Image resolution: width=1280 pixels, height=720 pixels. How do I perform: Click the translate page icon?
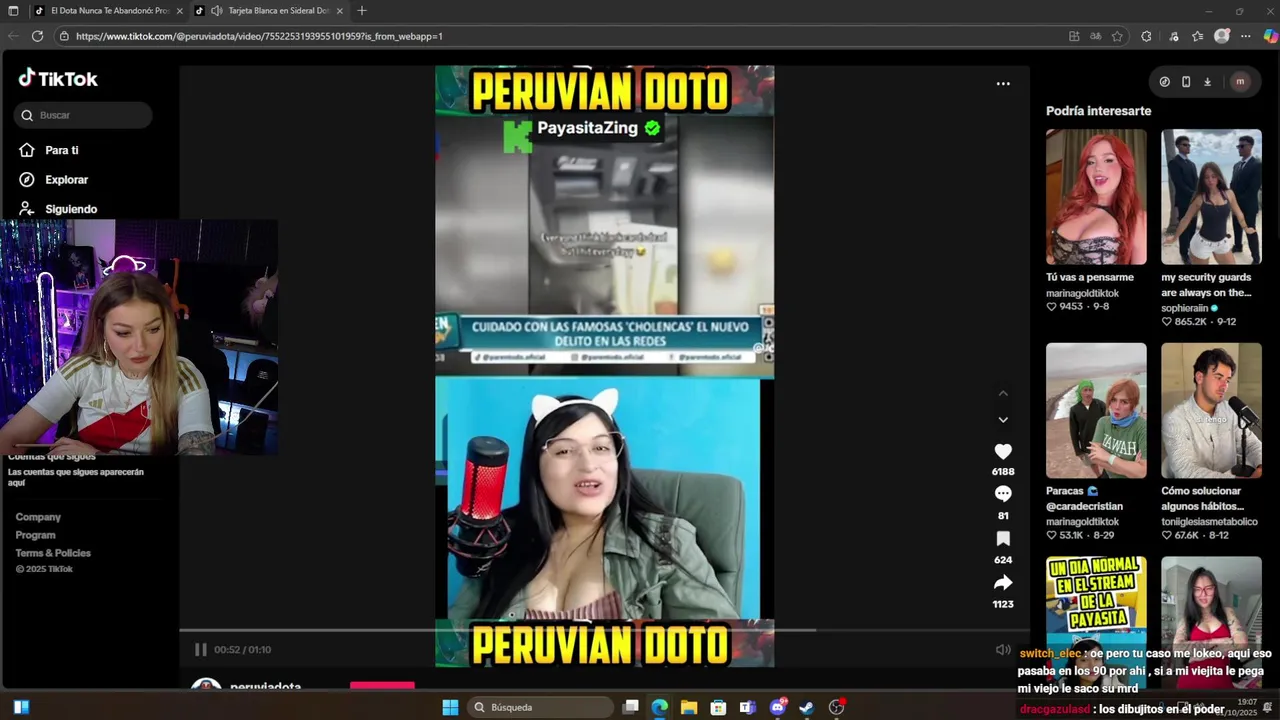tap(1096, 36)
